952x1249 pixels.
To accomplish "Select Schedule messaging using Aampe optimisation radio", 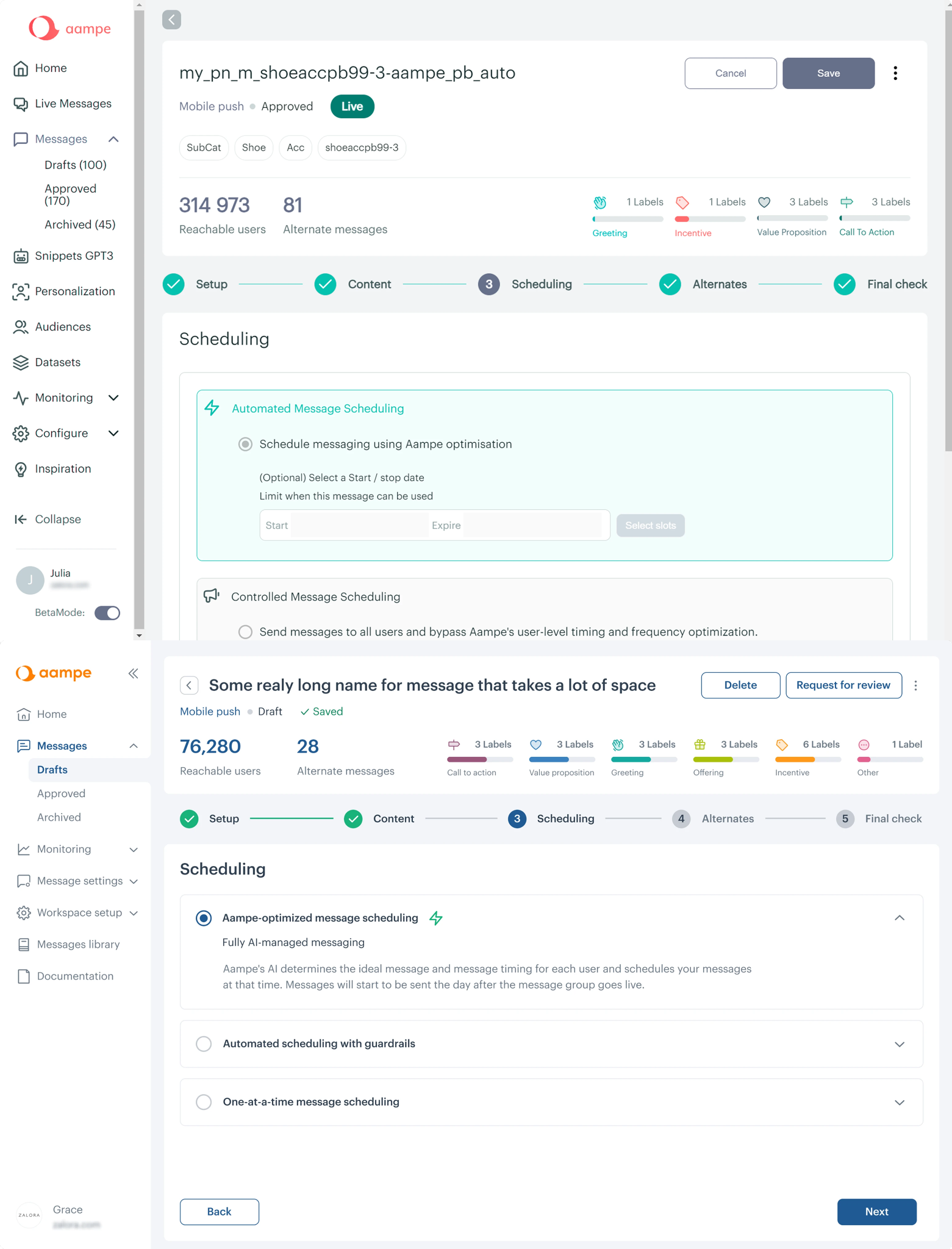I will click(x=245, y=445).
